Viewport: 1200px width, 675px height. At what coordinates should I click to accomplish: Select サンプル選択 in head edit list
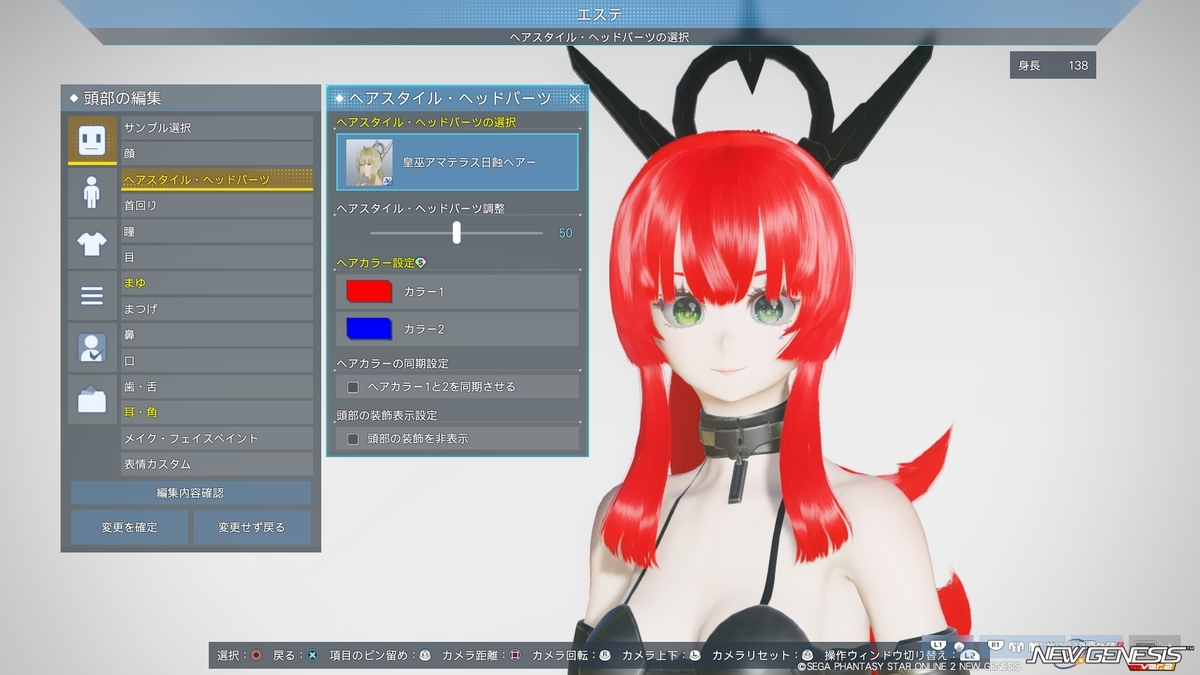click(x=217, y=128)
